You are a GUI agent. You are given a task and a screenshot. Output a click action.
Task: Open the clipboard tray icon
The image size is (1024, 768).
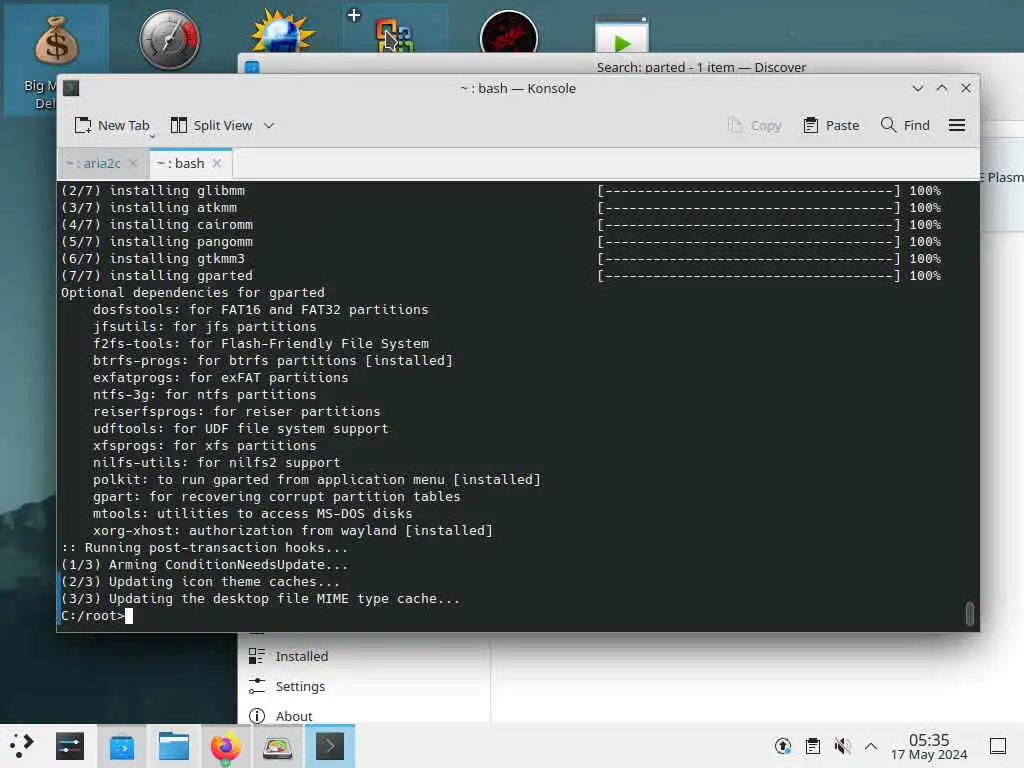tap(812, 746)
